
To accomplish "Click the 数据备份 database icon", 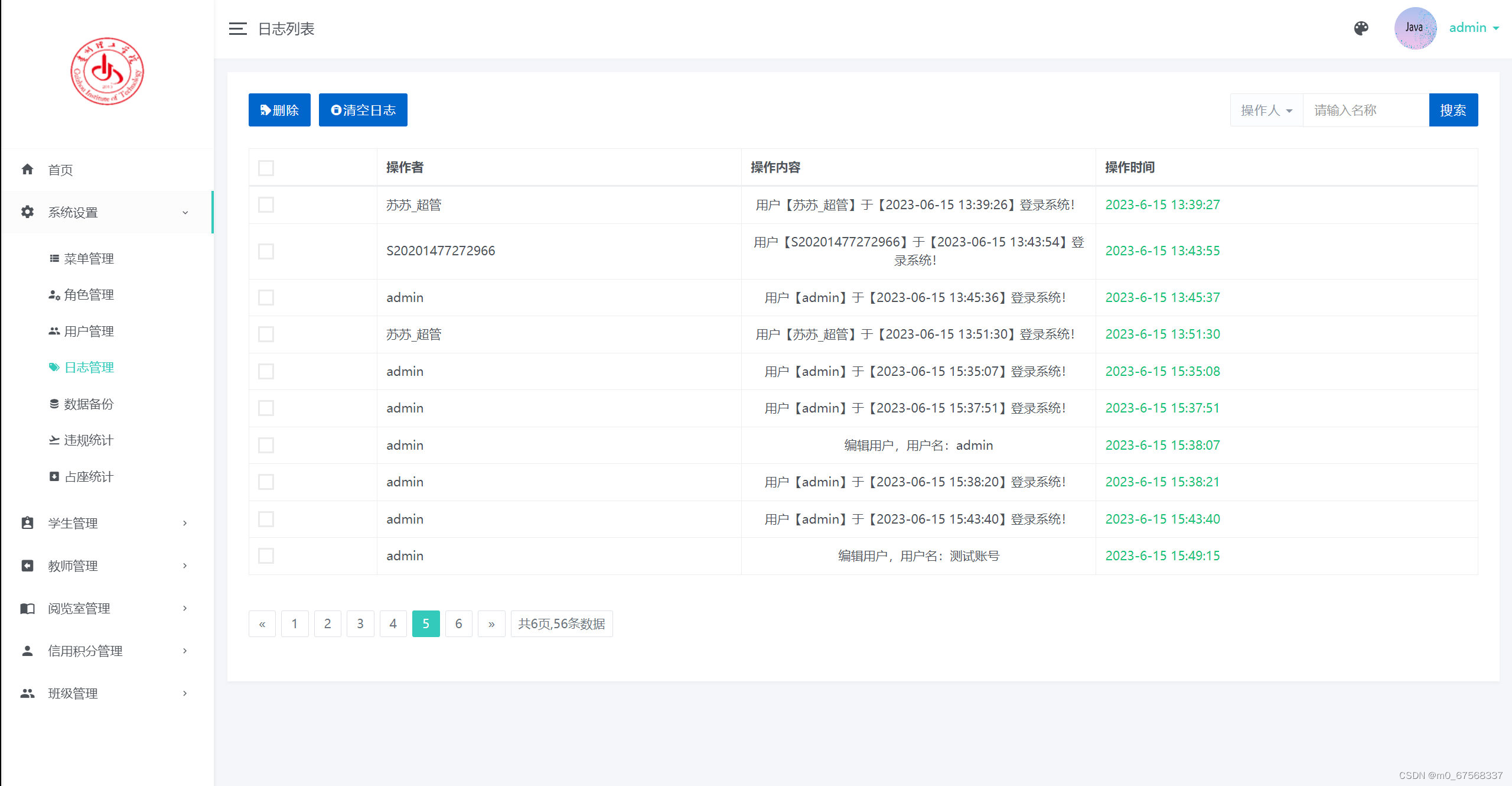I will [x=54, y=404].
